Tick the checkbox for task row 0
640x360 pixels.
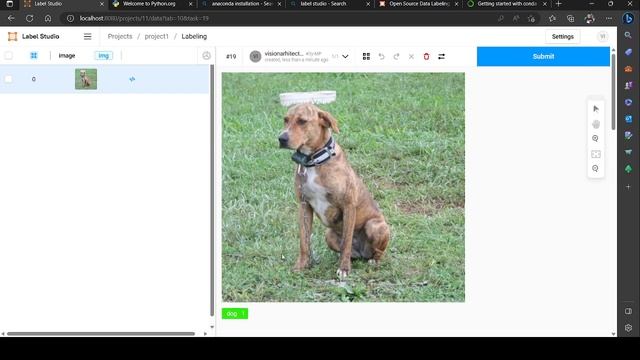point(9,79)
